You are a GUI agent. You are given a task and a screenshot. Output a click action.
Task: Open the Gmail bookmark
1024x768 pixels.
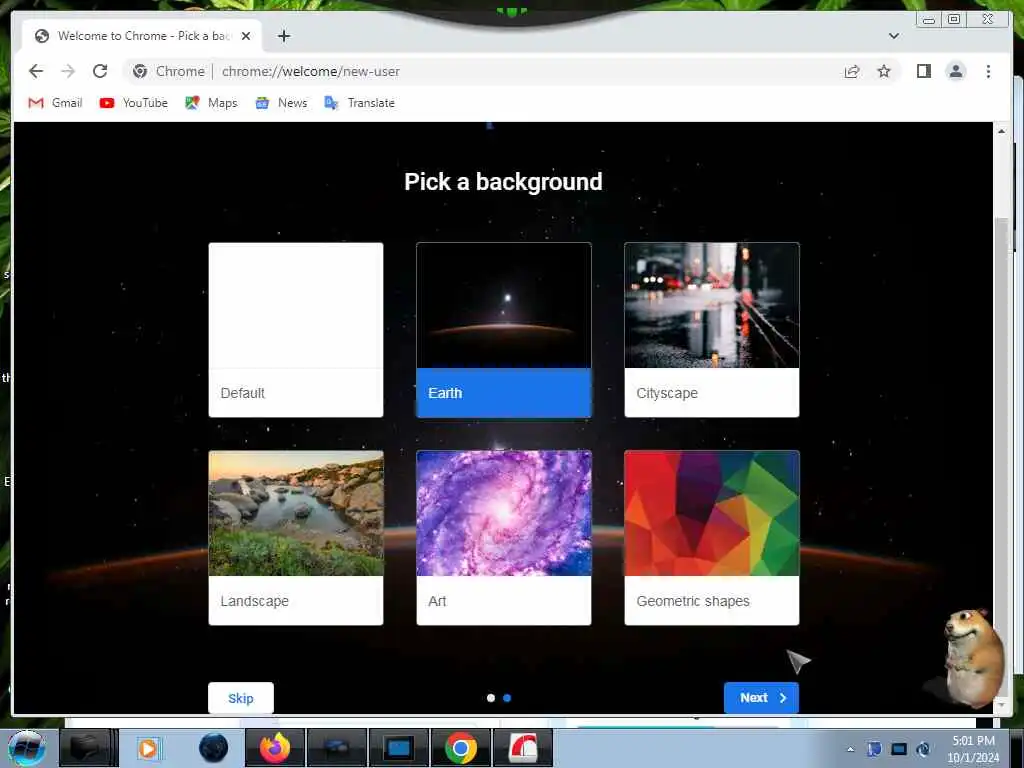(56, 103)
